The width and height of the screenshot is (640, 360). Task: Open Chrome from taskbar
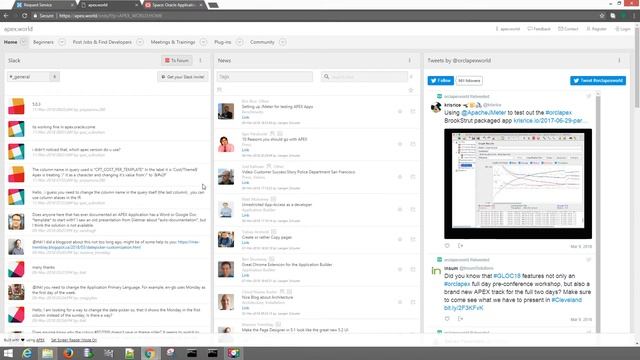tap(150, 353)
